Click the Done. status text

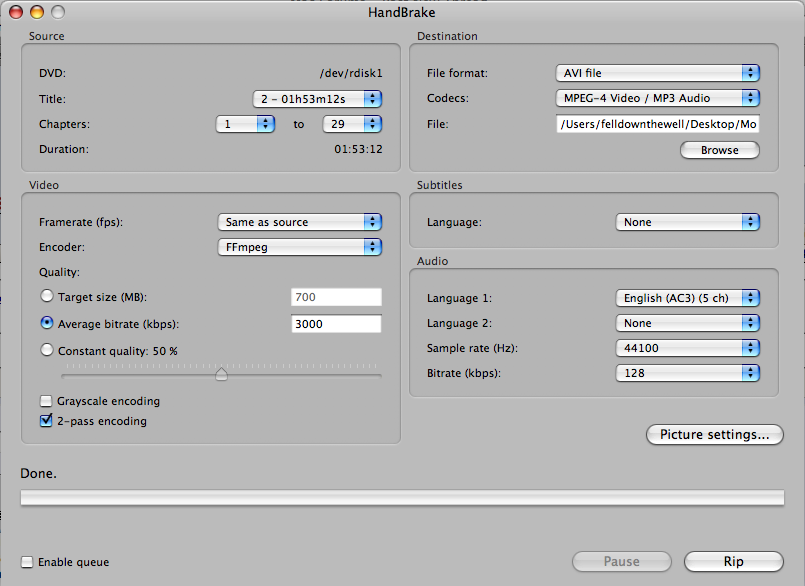39,474
